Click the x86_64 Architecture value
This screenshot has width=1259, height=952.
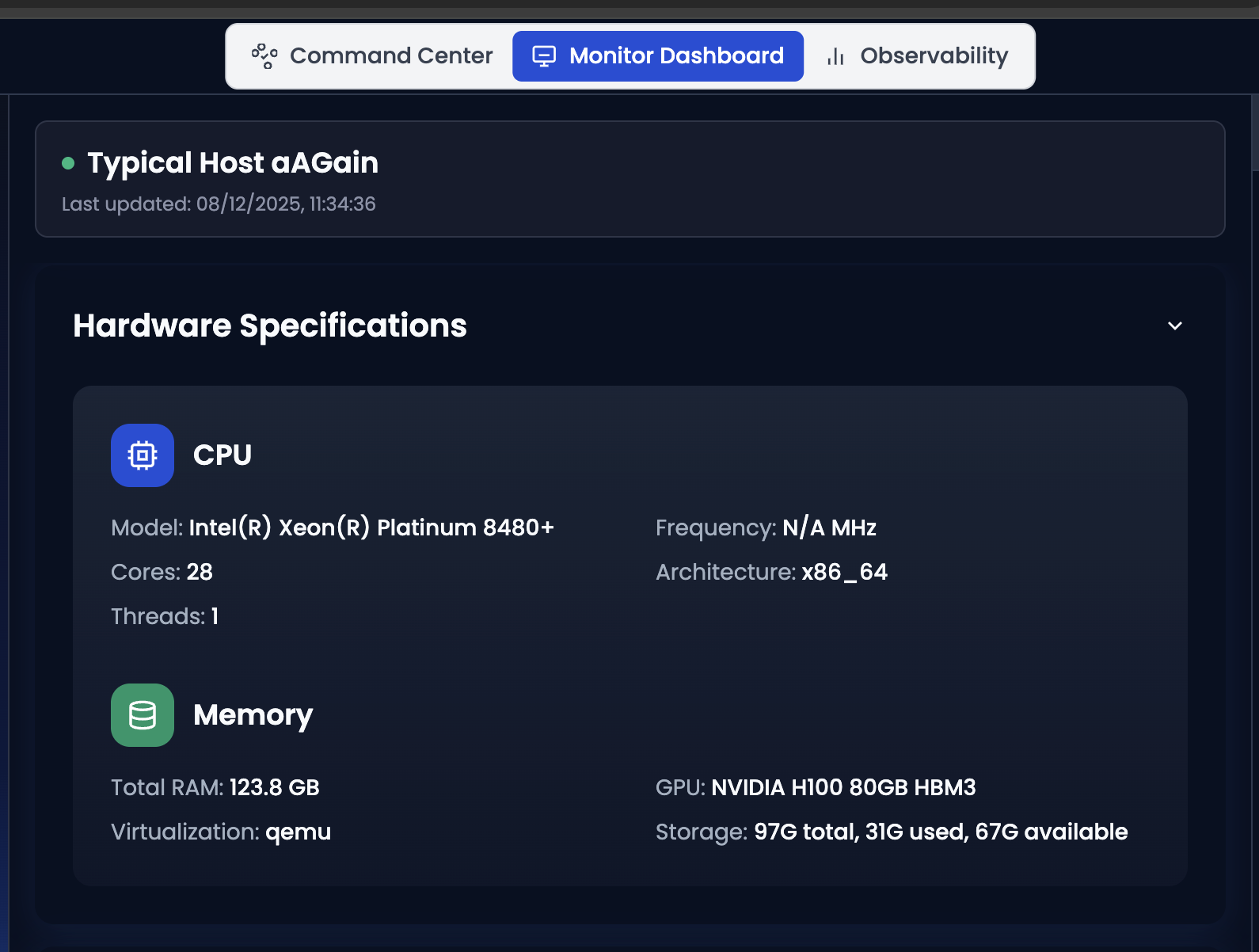pos(844,572)
